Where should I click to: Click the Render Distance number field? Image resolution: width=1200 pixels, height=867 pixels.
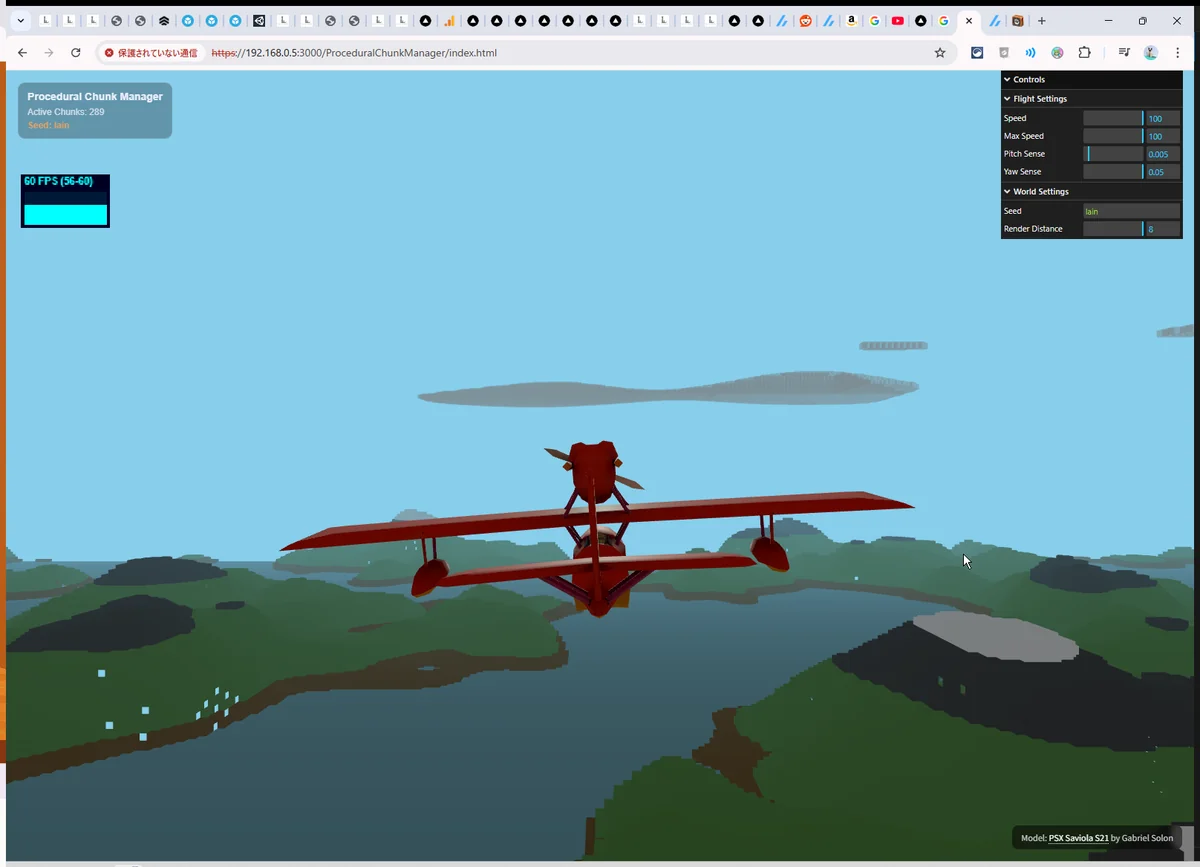(x=1162, y=229)
